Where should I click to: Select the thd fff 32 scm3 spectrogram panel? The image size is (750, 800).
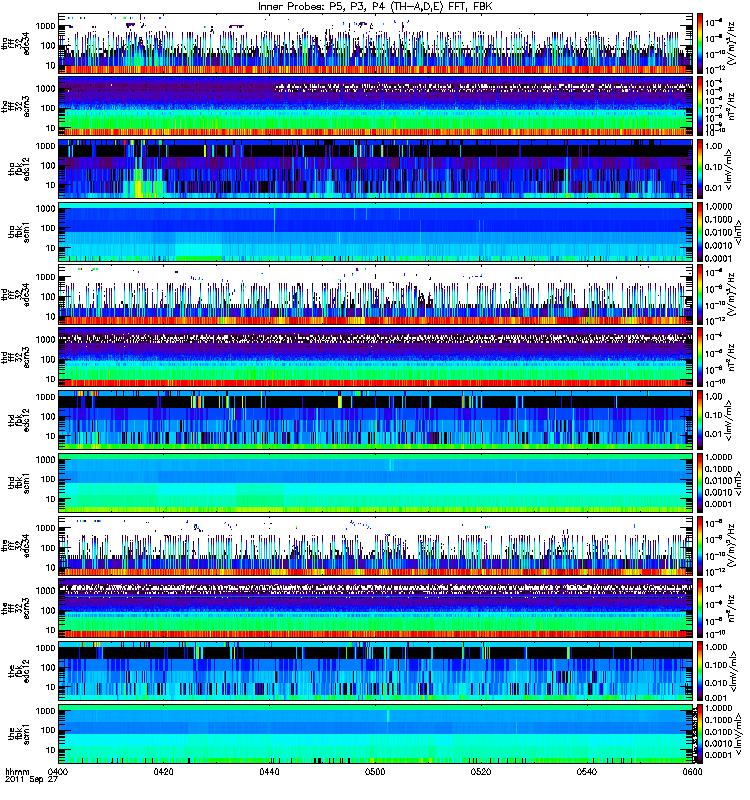pos(376,357)
